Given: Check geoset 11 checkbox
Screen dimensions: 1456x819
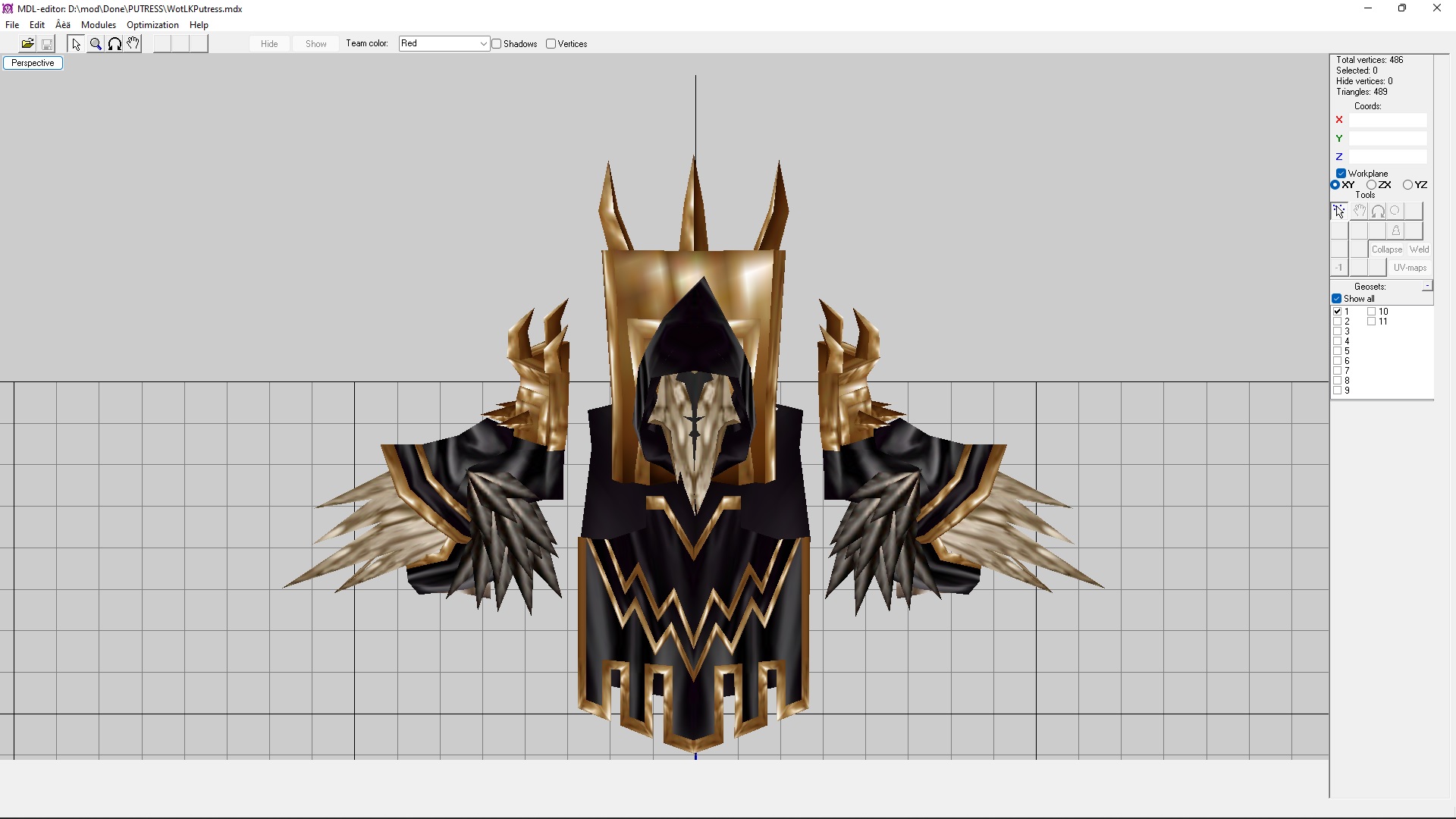Looking at the screenshot, I should 1372,322.
